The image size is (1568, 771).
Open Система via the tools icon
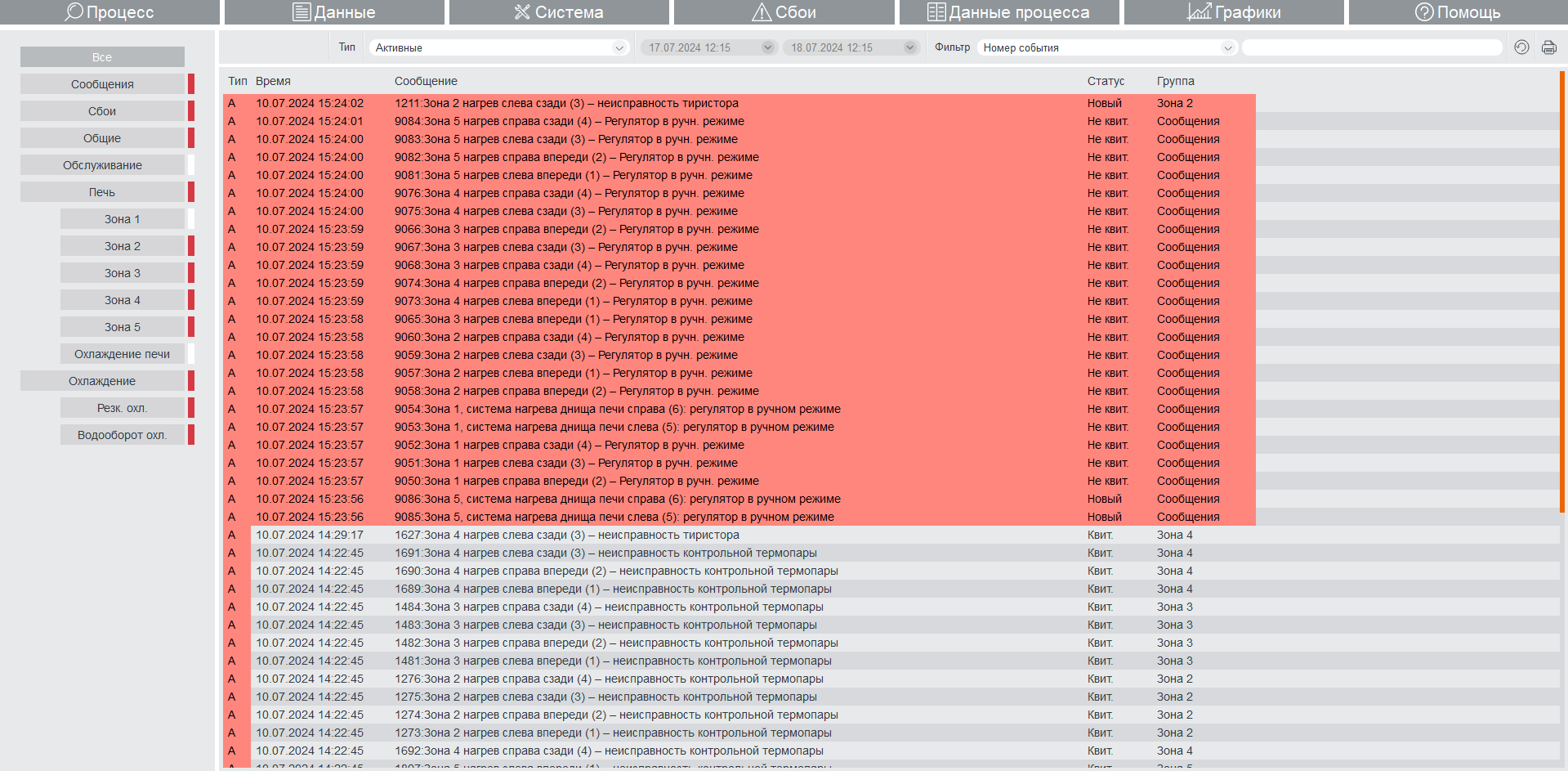pyautogui.click(x=522, y=11)
